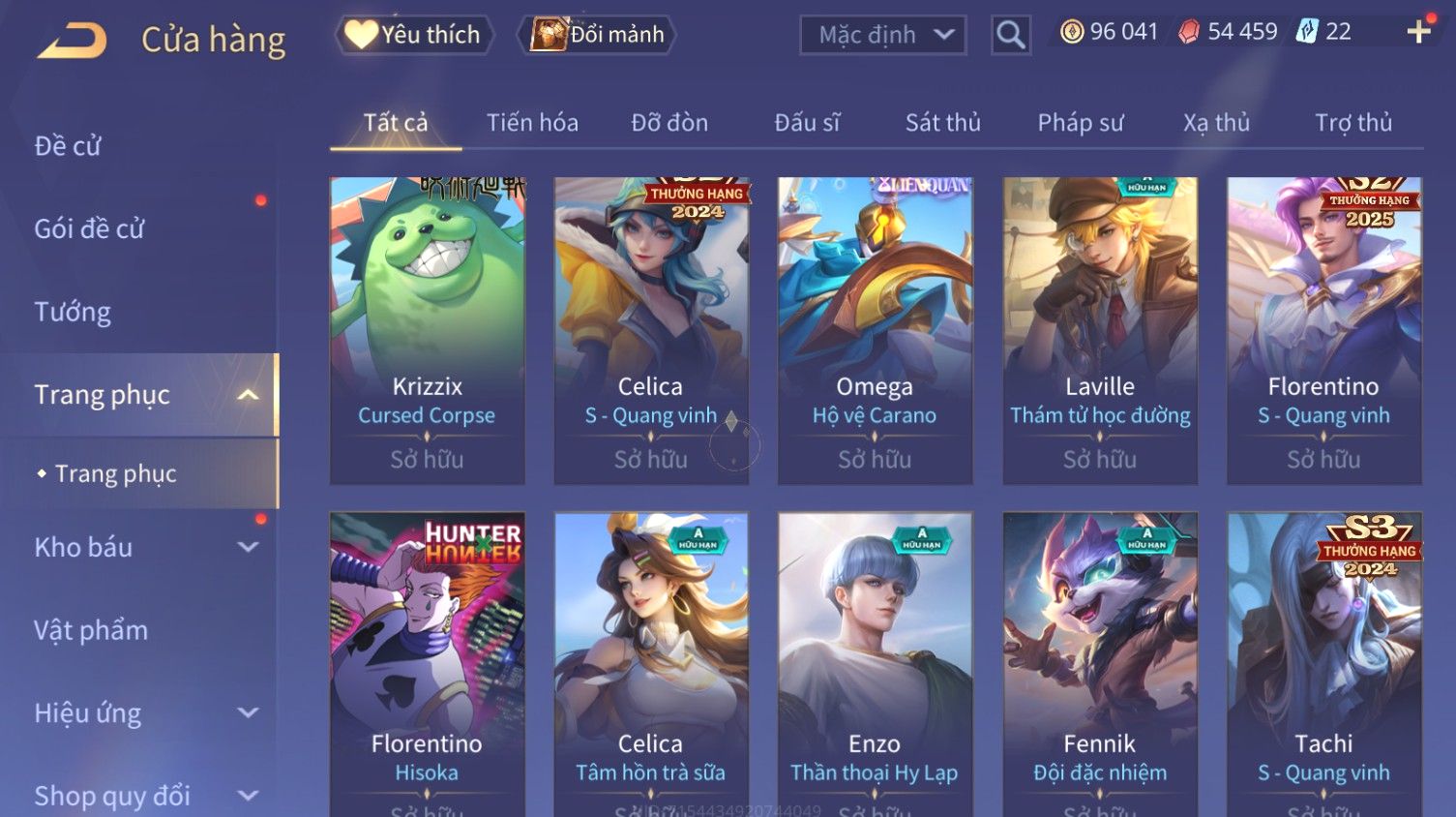Expand the Kho báu sidebar section
1456x817 pixels.
coord(248,547)
